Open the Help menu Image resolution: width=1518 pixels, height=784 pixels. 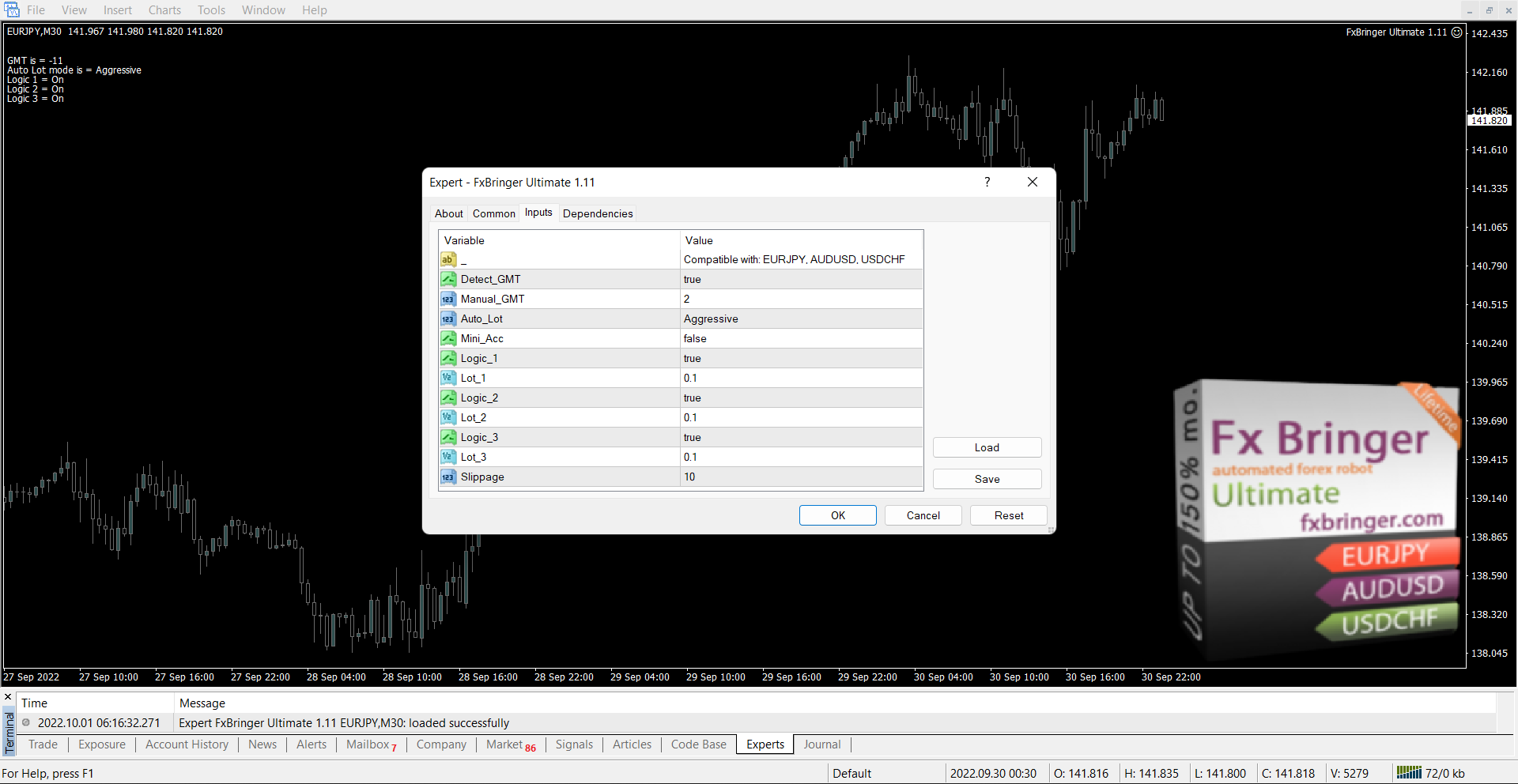(x=314, y=10)
